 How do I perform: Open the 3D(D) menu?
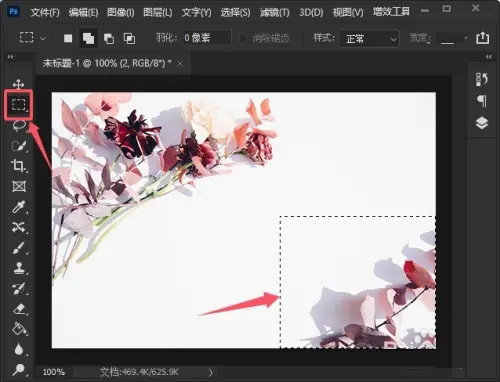[311, 13]
